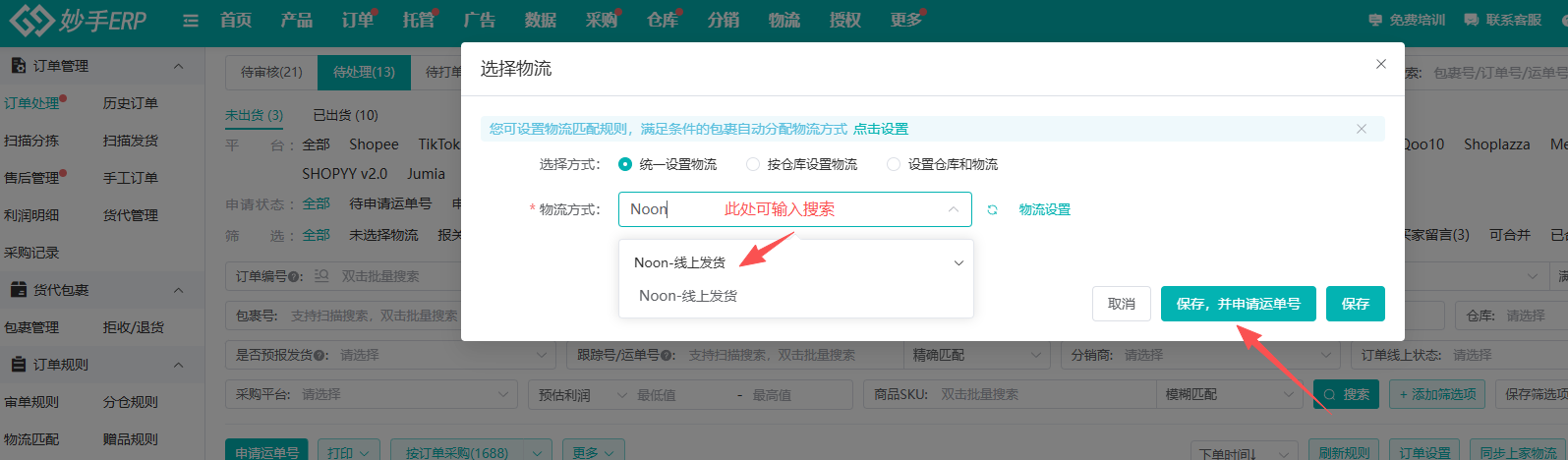Click the 订单管理 section icon
The image size is (1568, 460).
pyautogui.click(x=18, y=66)
